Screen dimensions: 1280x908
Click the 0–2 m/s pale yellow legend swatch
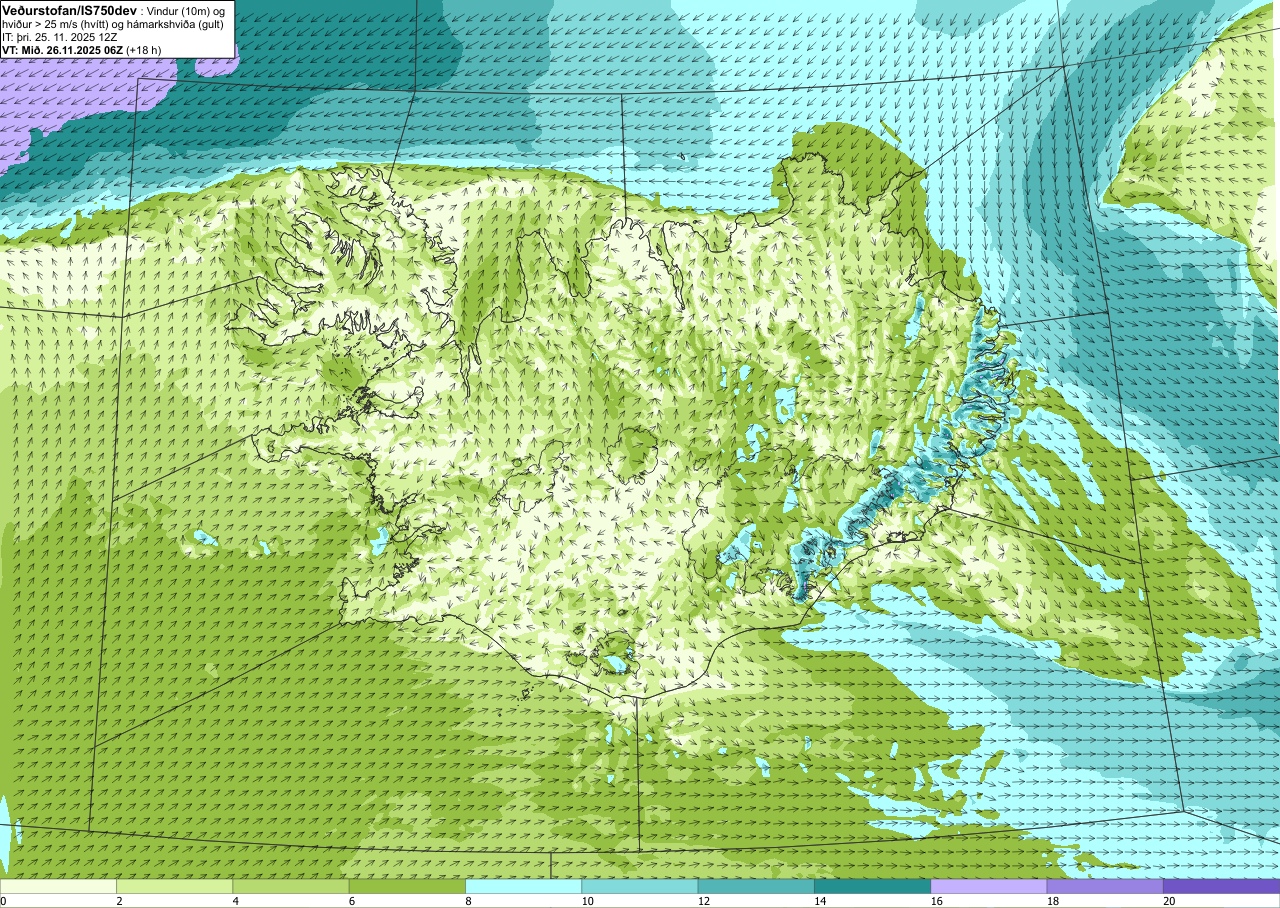pos(58,886)
